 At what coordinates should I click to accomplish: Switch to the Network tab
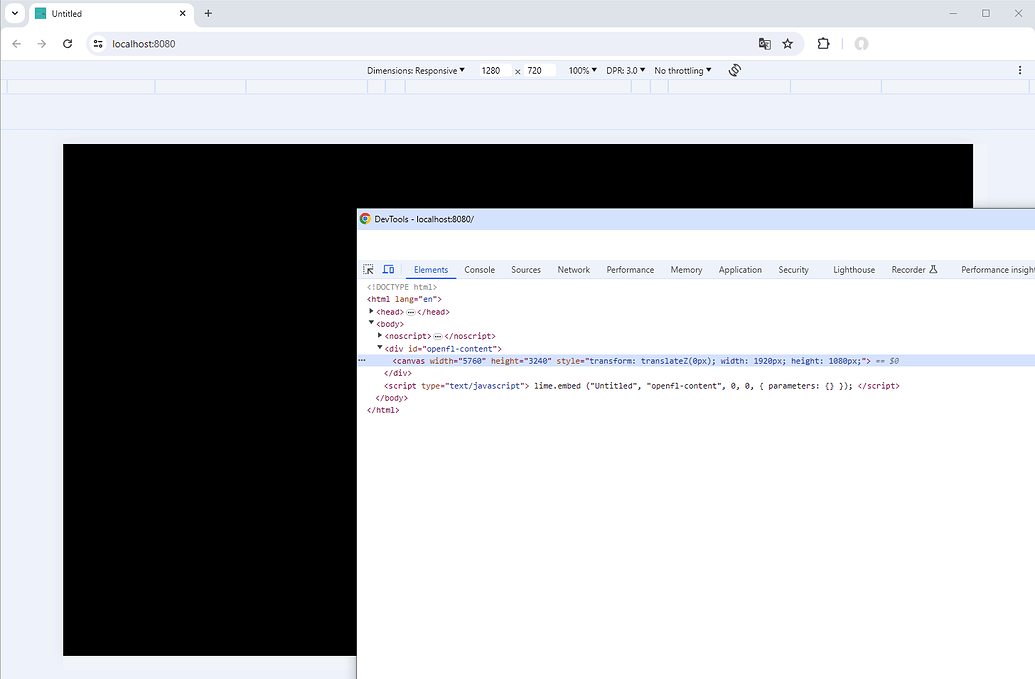pyautogui.click(x=574, y=270)
